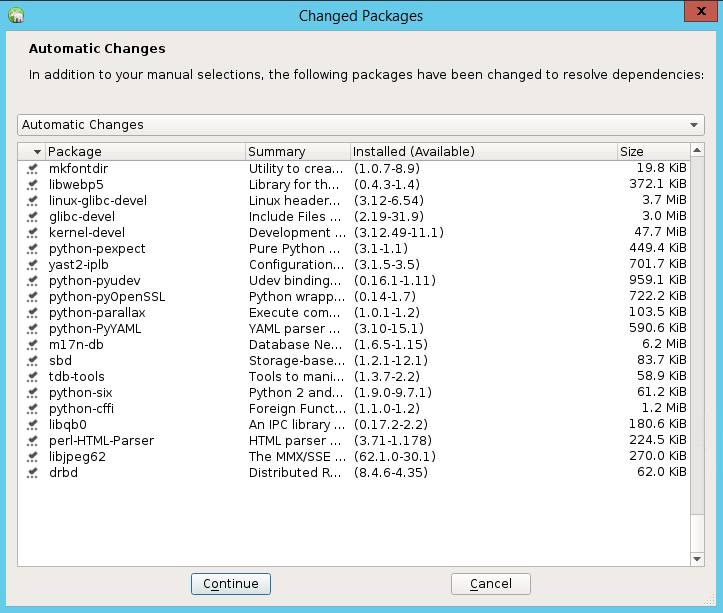Click the status icon for tdb-tools
This screenshot has width=723, height=613.
click(x=32, y=377)
